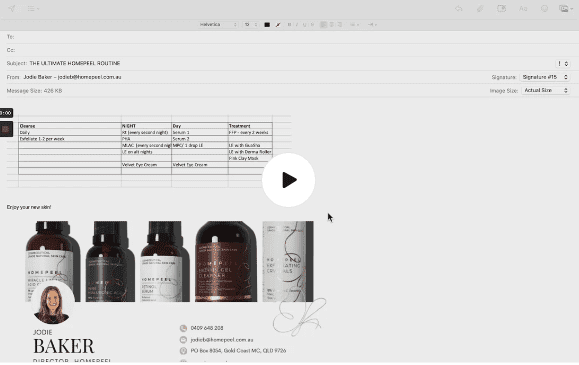579x365 pixels.
Task: Click the Exfoliating Crystals bottle image
Action: pos(288,261)
